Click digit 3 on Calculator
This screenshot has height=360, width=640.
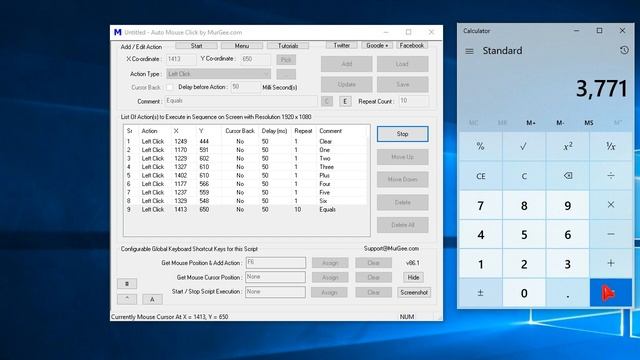(x=567, y=263)
